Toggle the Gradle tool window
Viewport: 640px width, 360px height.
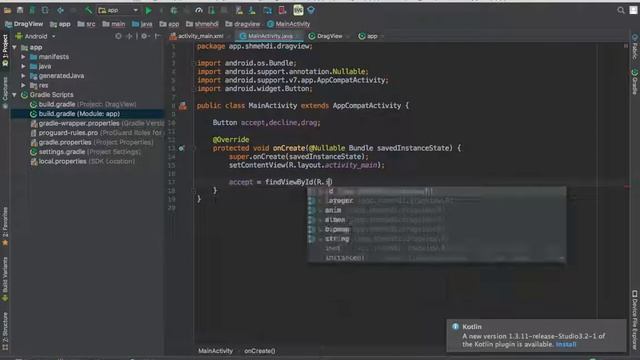tap(635, 82)
